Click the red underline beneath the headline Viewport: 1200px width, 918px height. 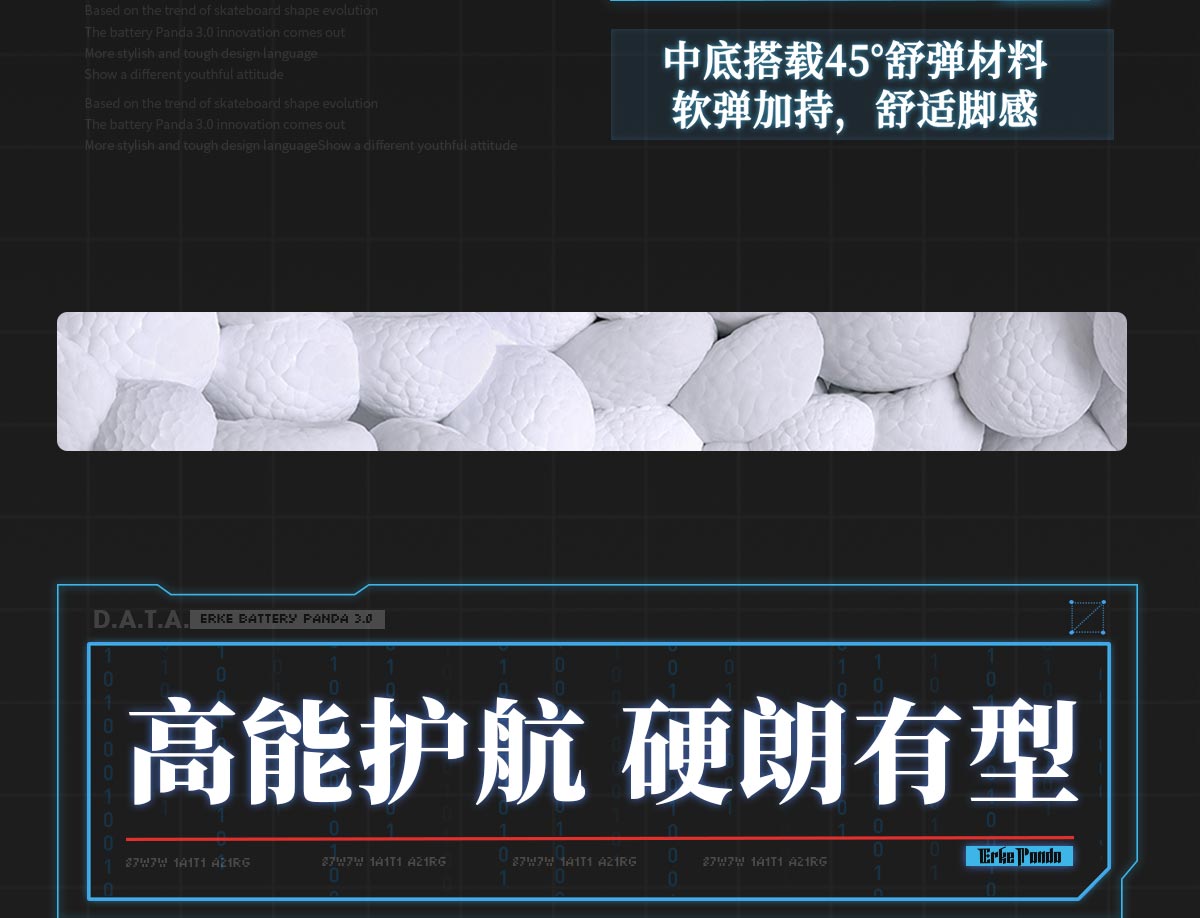coord(600,838)
